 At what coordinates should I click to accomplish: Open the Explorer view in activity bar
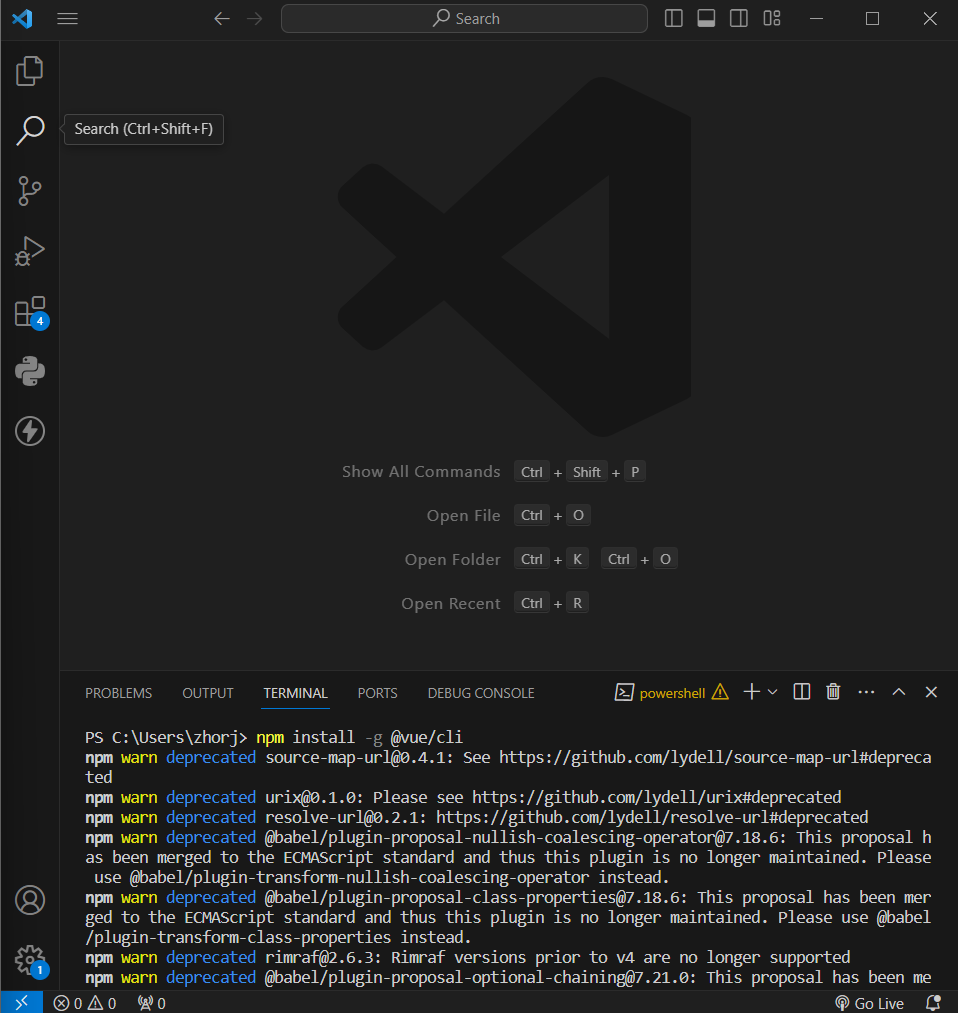[x=30, y=70]
